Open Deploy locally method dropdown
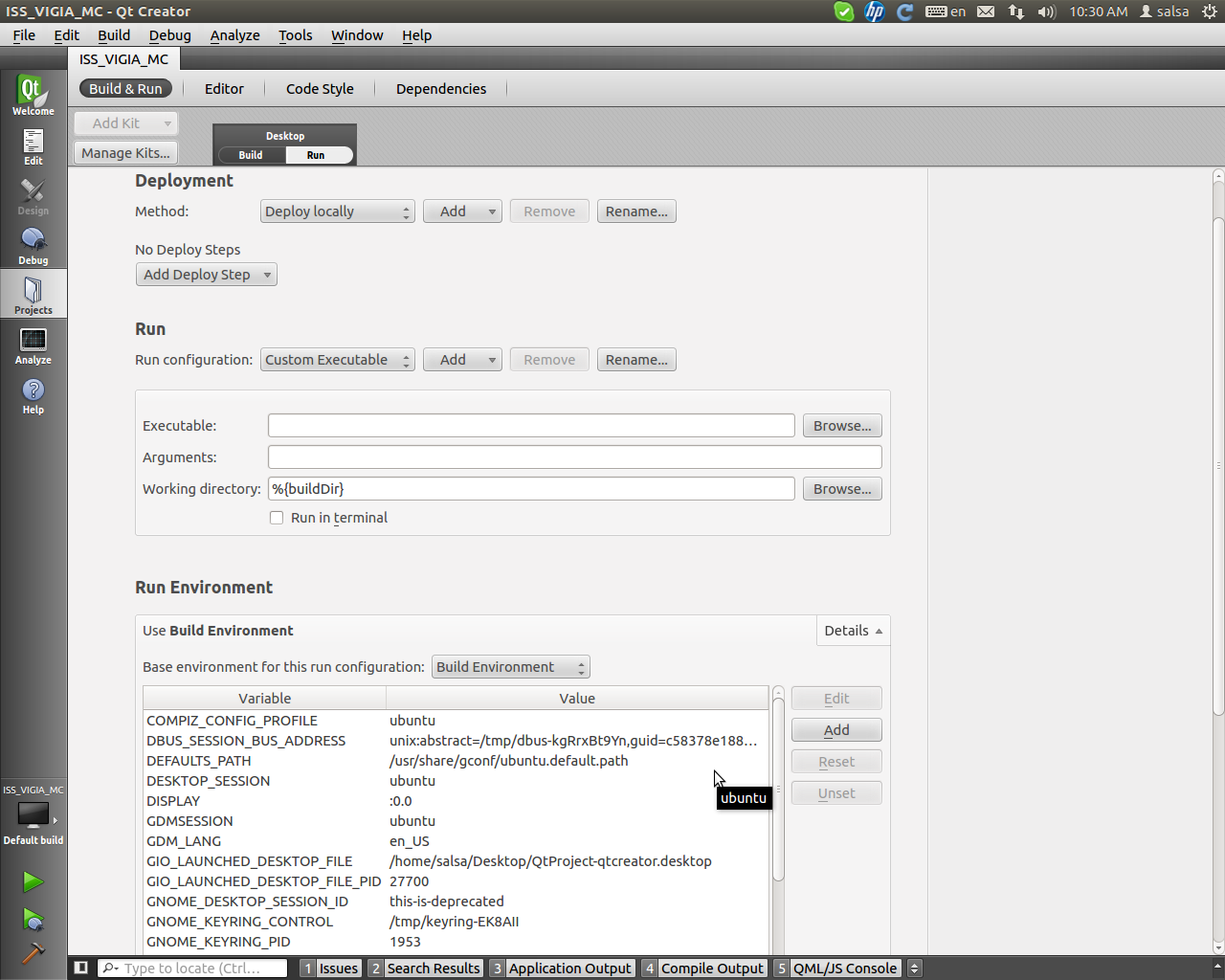The height and width of the screenshot is (980, 1225). tap(337, 212)
